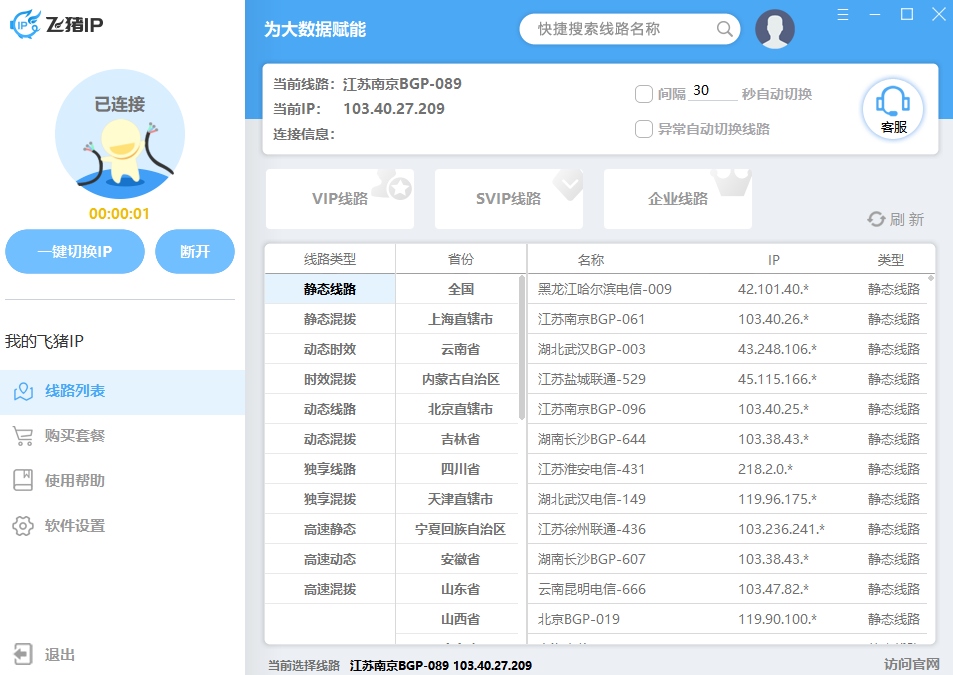Click the line name search field
This screenshot has width=953, height=675.
tap(620, 29)
